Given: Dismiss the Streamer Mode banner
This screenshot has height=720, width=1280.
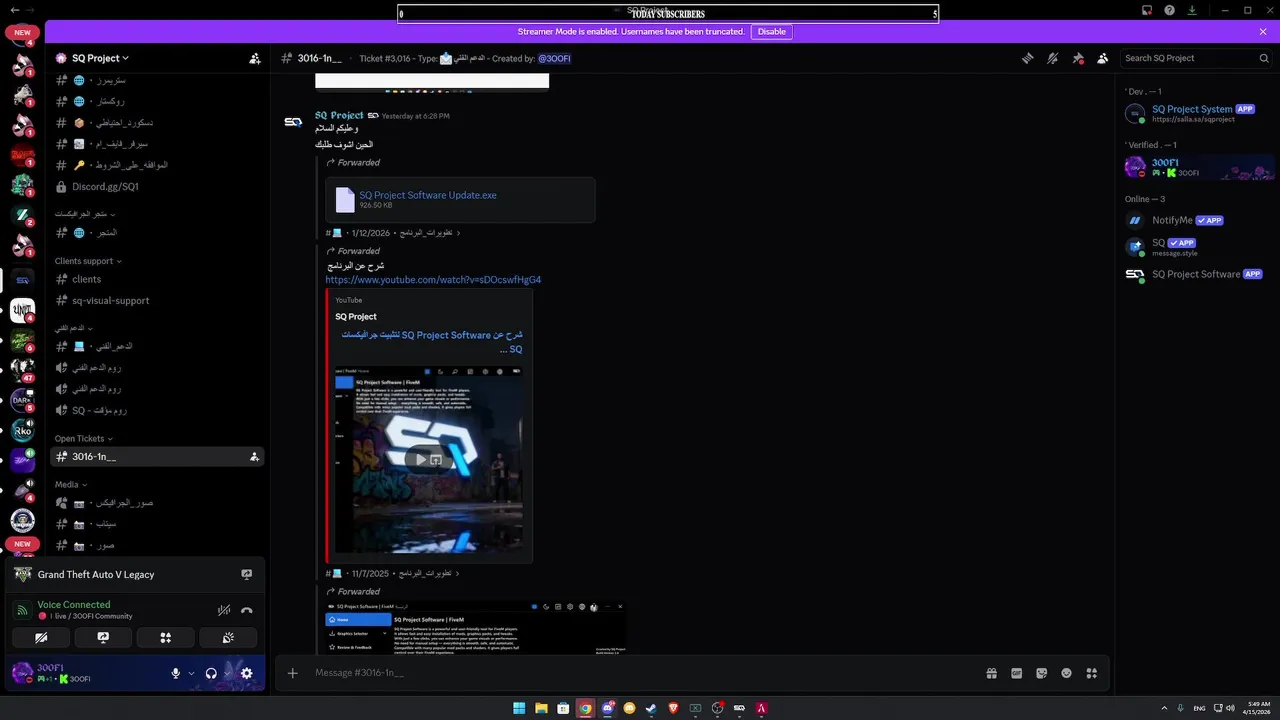Looking at the screenshot, I should click(1263, 31).
